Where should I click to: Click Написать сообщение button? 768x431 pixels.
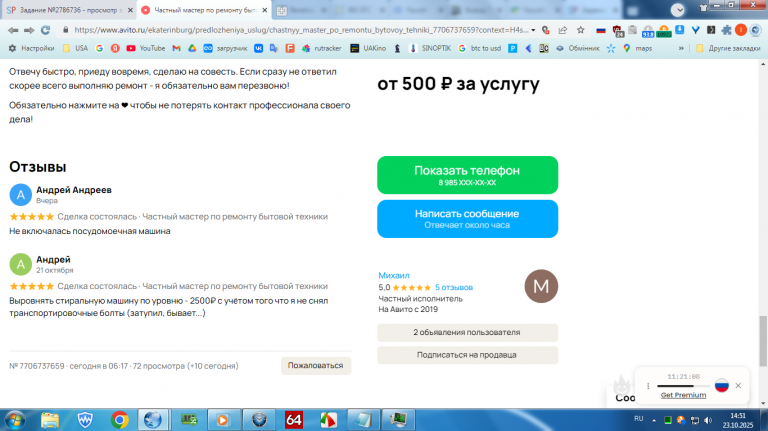(467, 218)
